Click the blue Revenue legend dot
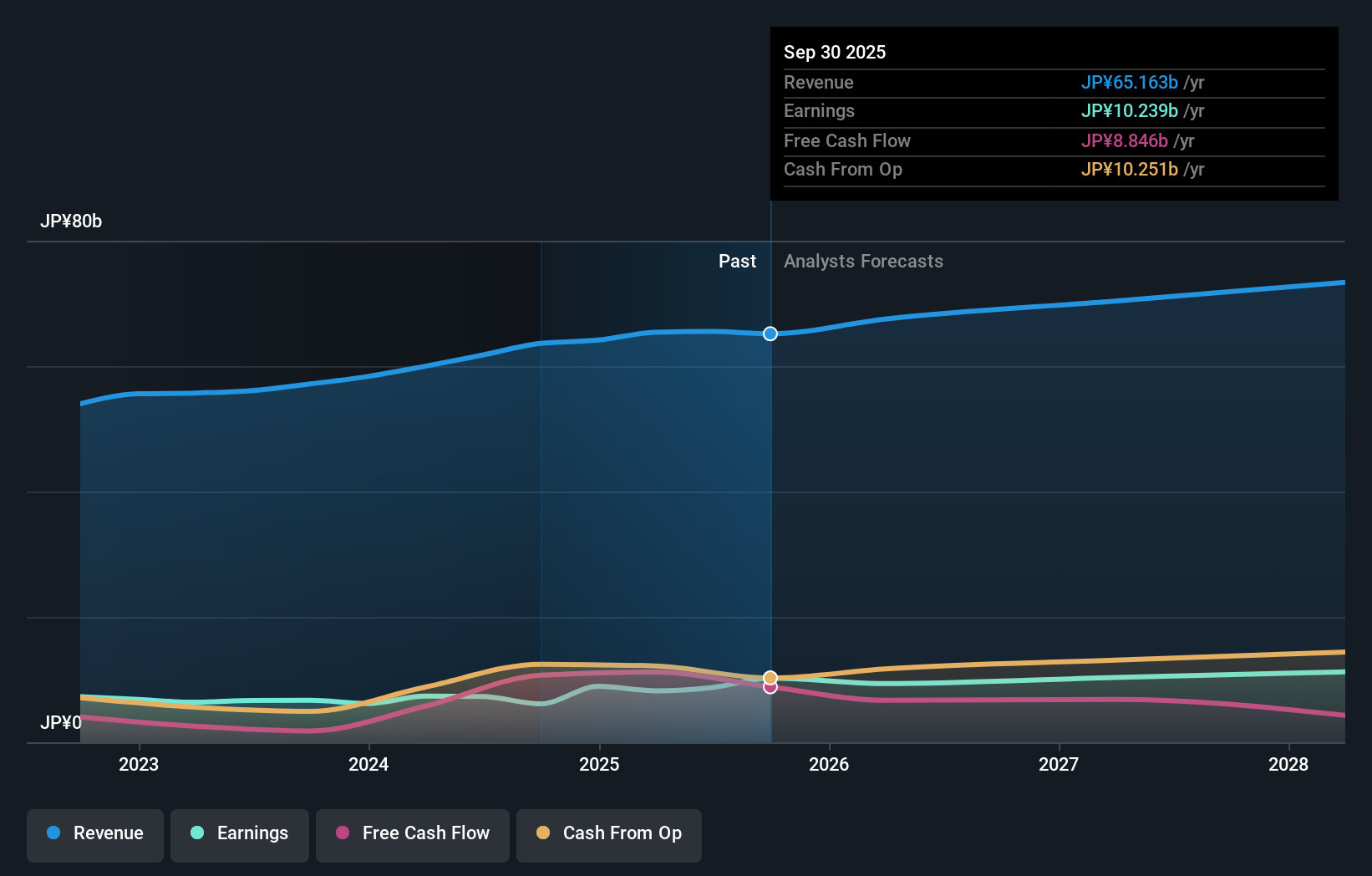The width and height of the screenshot is (1372, 876). point(54,833)
